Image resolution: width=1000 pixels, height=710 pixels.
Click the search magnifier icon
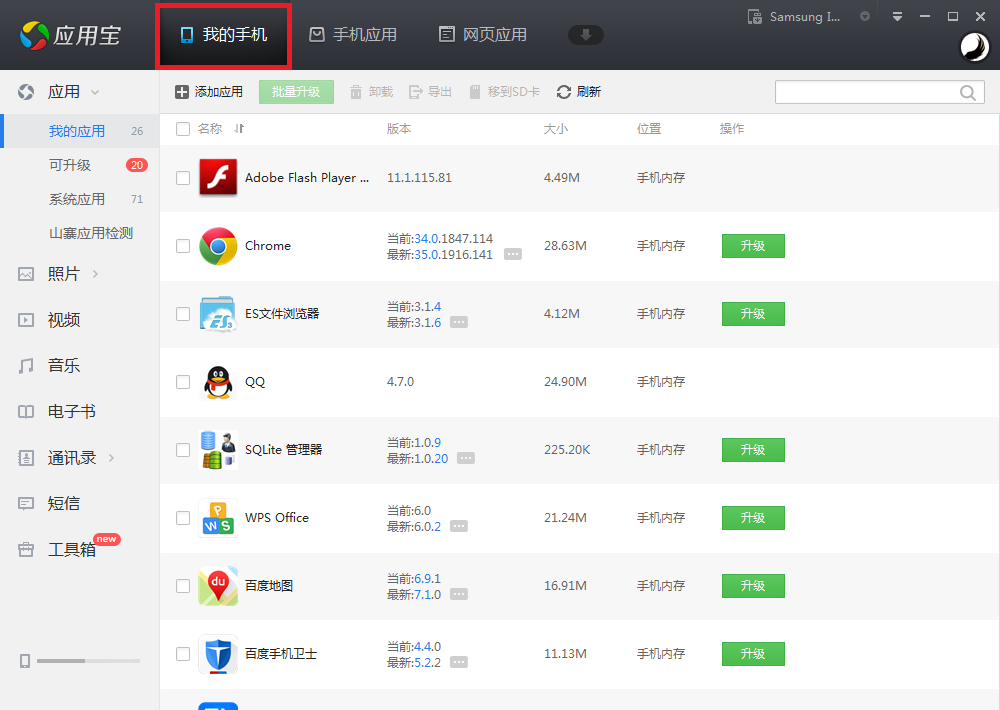[967, 92]
